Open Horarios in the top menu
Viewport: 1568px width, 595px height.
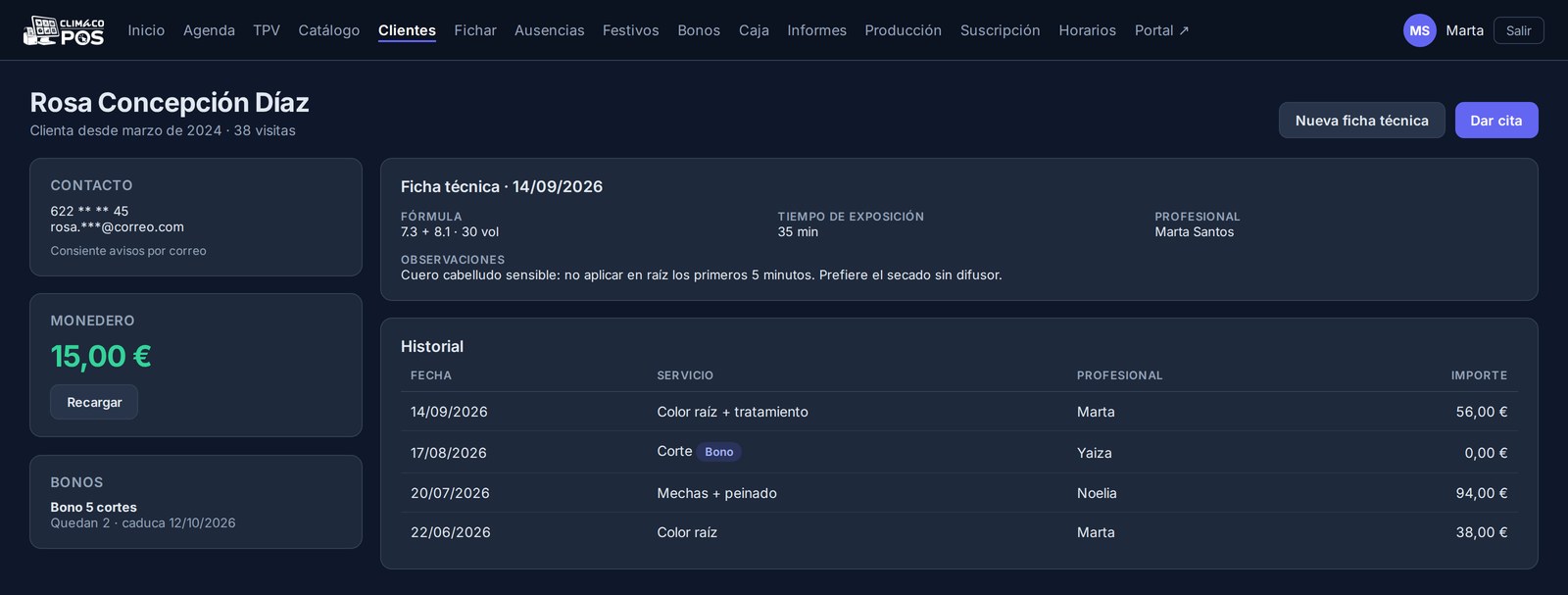pyautogui.click(x=1087, y=30)
